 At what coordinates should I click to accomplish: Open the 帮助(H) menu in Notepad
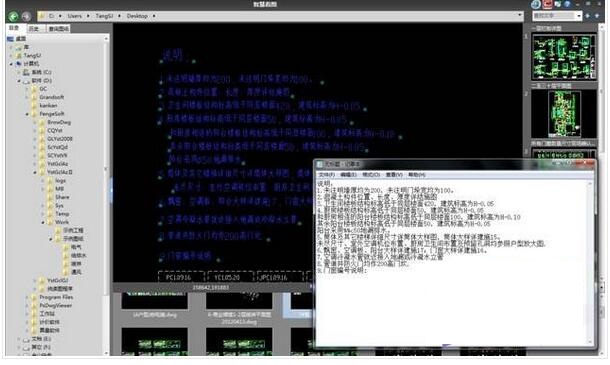click(x=417, y=175)
